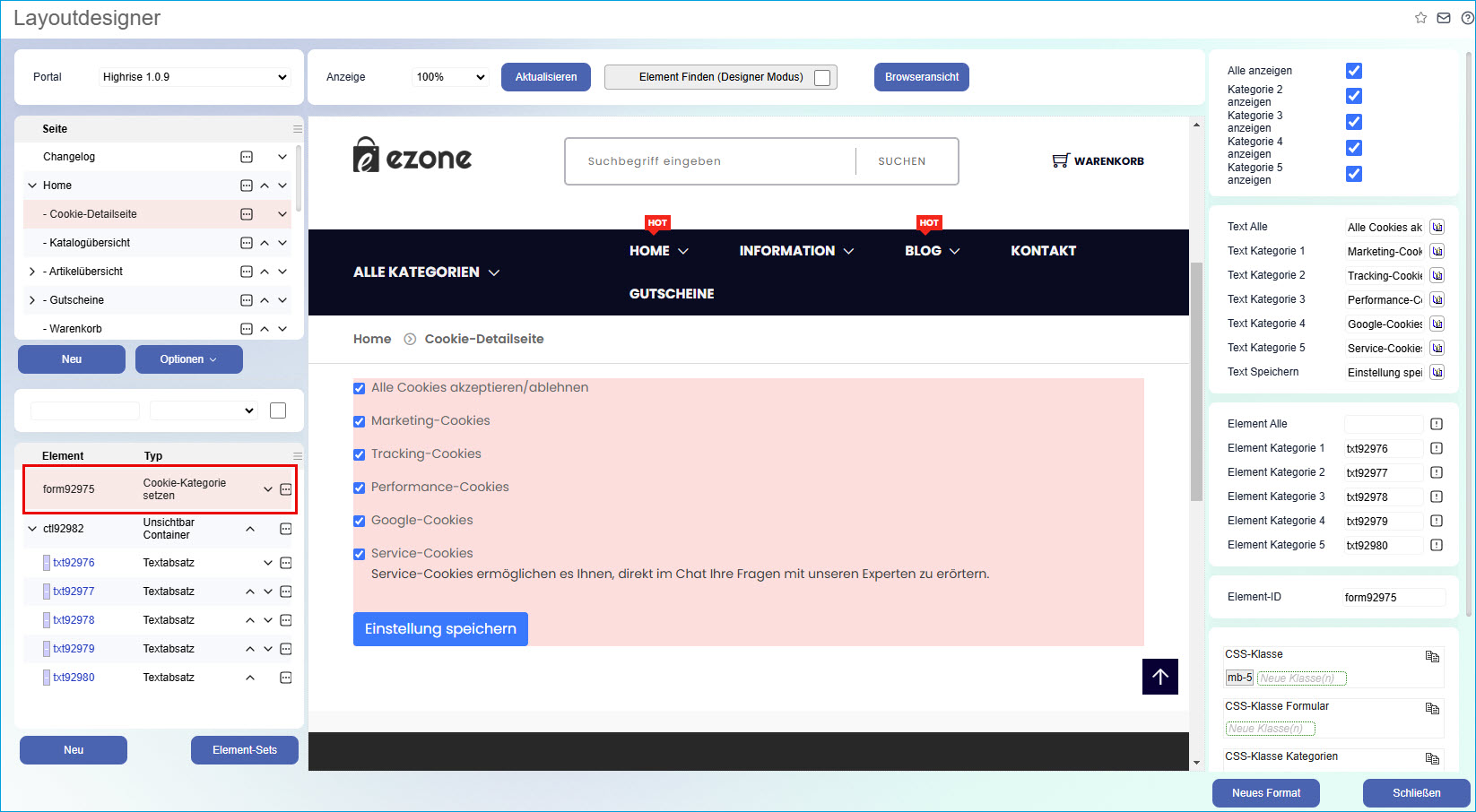Open options icon for Gutscheine page row
1476x812 pixels.
[247, 300]
